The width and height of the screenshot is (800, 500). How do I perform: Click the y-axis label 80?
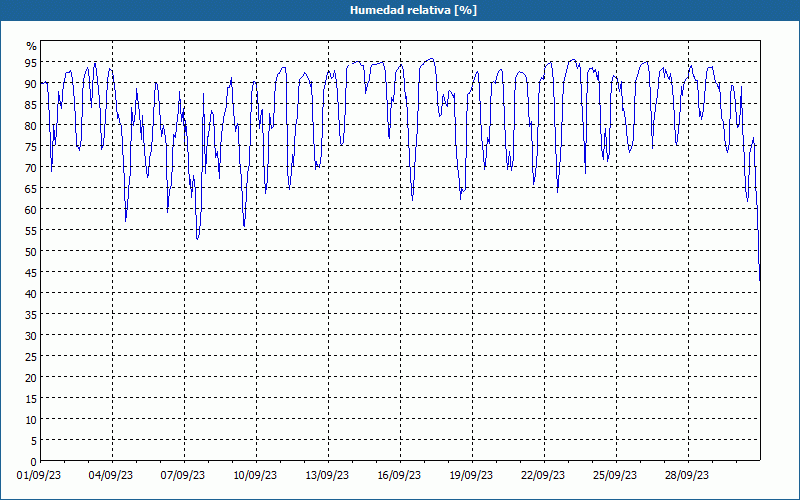31,126
